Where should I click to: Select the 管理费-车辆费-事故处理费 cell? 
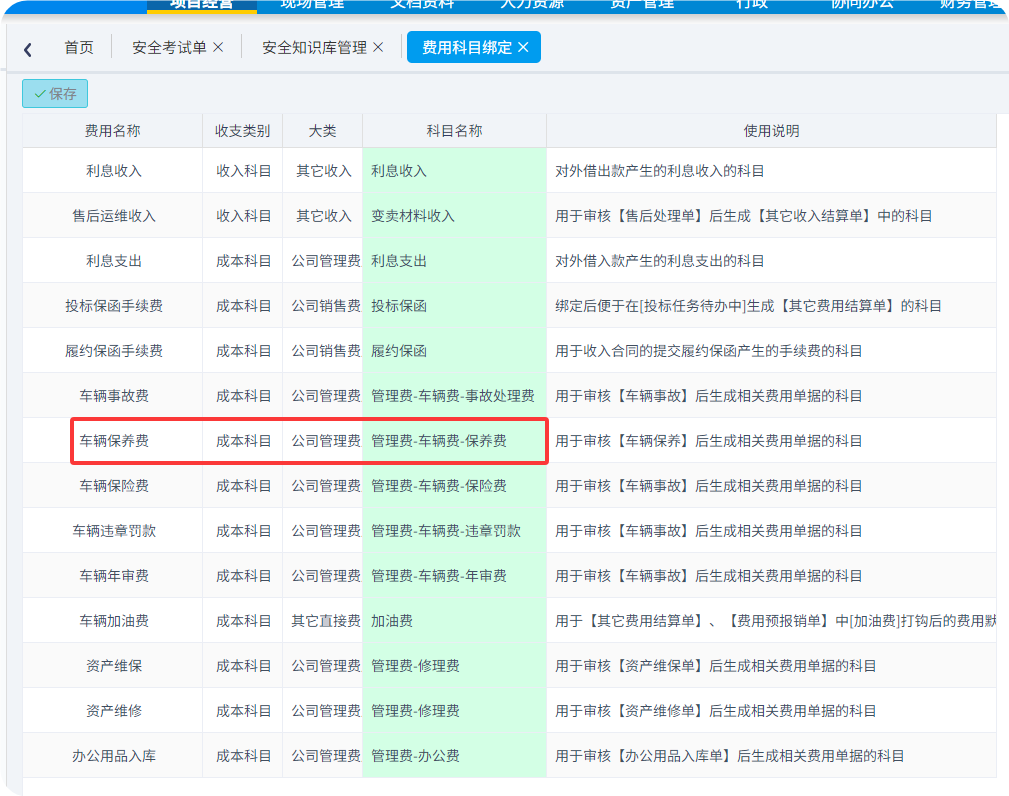point(454,396)
